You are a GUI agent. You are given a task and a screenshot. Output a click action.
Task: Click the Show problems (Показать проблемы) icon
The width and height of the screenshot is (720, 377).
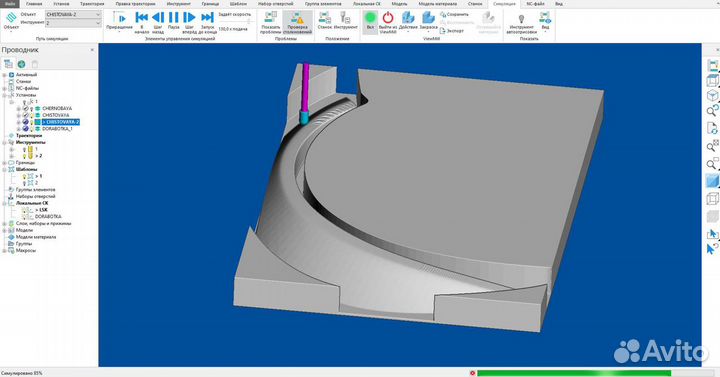click(270, 17)
